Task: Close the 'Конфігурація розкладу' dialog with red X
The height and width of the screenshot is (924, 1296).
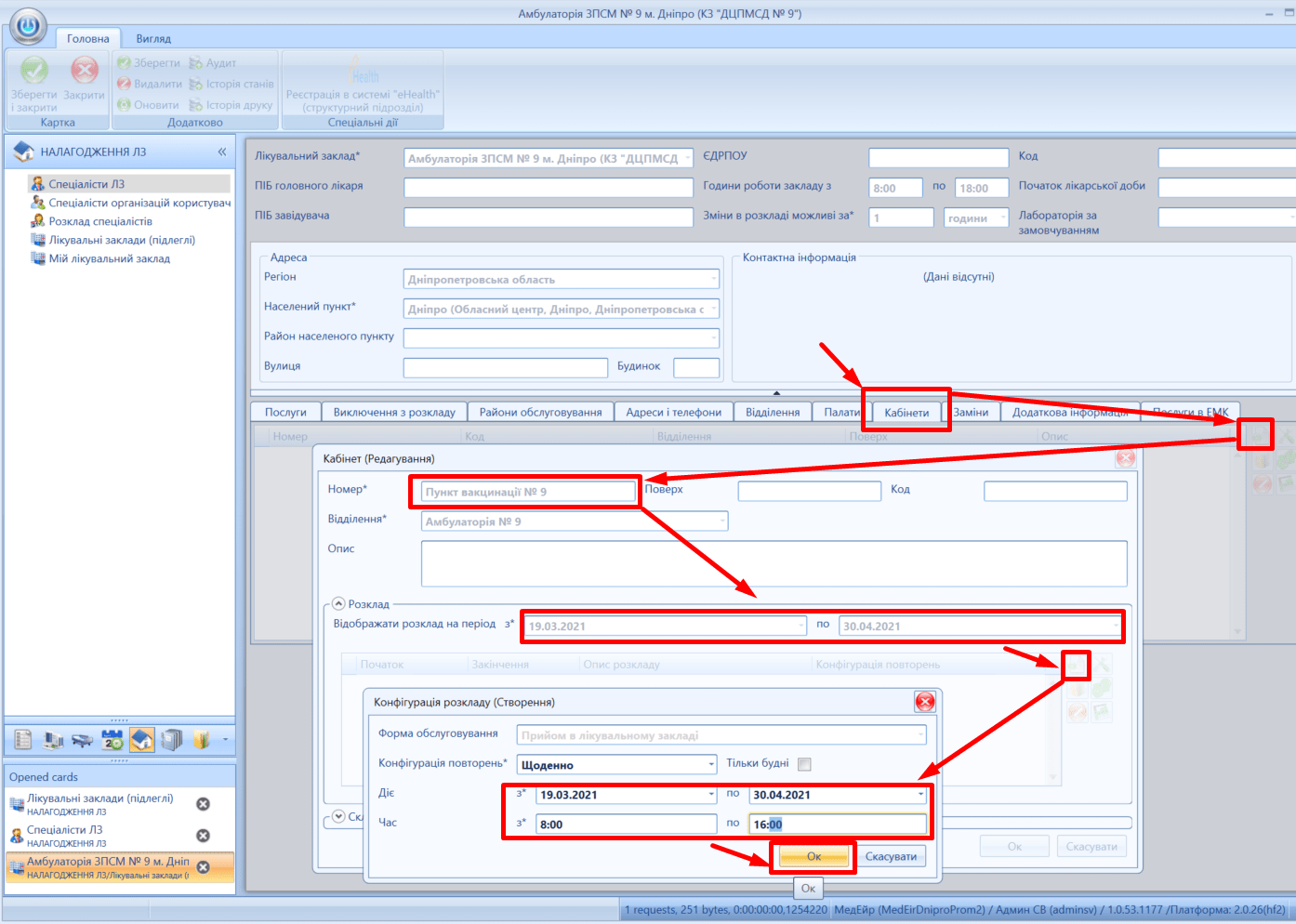Action: click(924, 702)
